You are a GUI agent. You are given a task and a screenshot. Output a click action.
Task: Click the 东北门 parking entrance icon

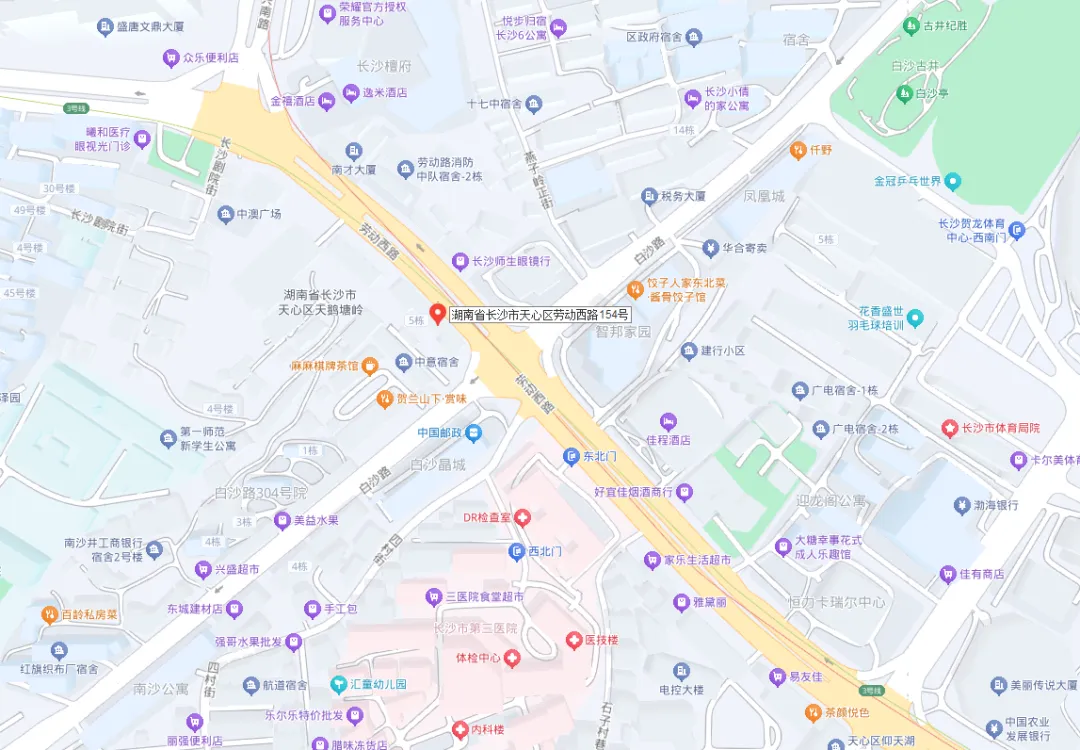[571, 456]
